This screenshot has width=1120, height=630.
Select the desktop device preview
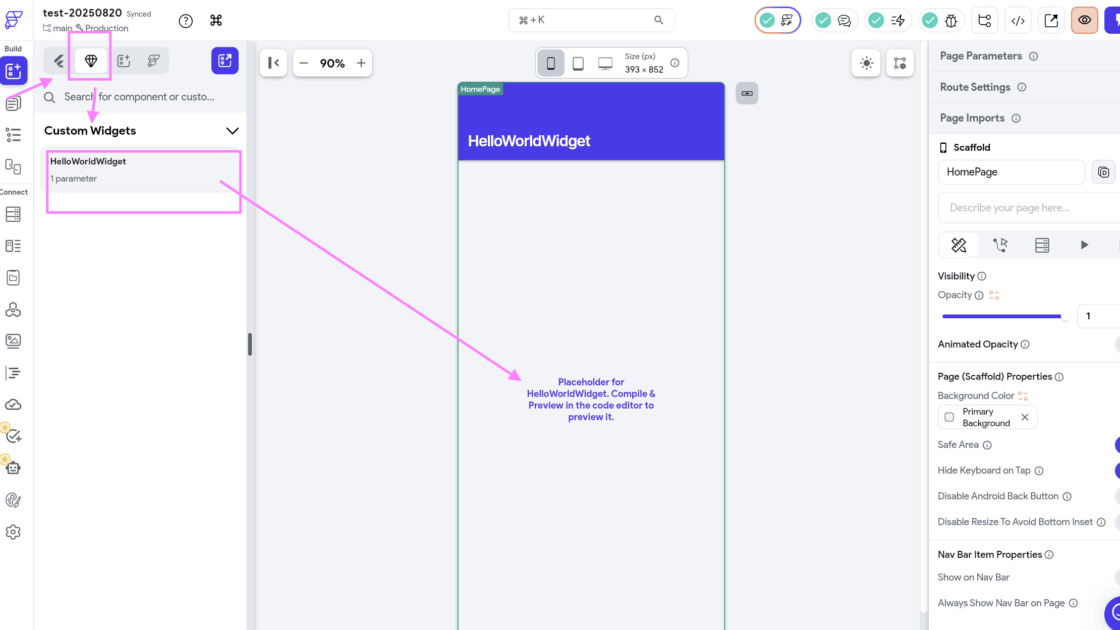pos(605,63)
